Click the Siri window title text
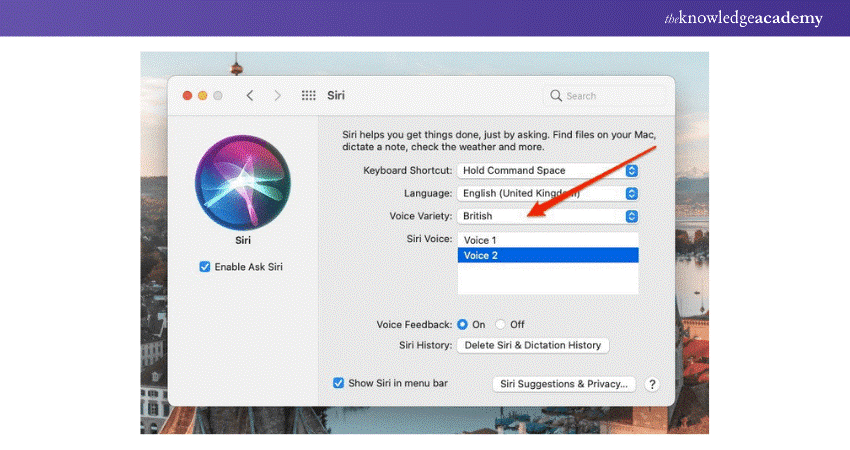This screenshot has height=450, width=850. pos(336,95)
